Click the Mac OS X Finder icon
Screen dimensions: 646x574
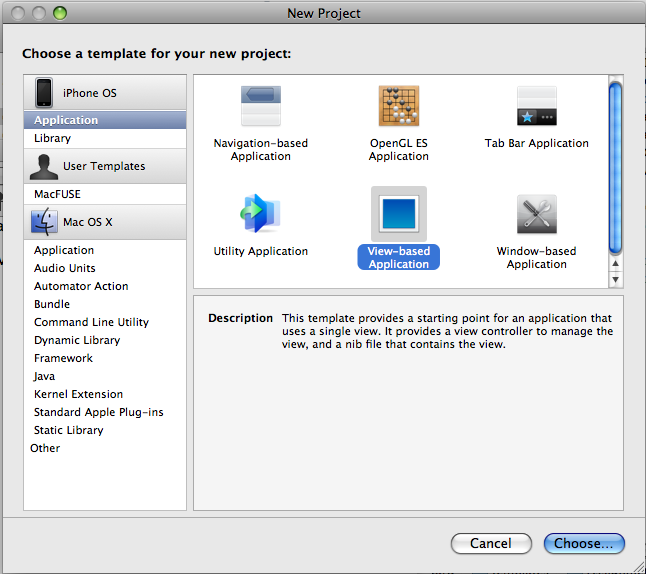[x=44, y=221]
